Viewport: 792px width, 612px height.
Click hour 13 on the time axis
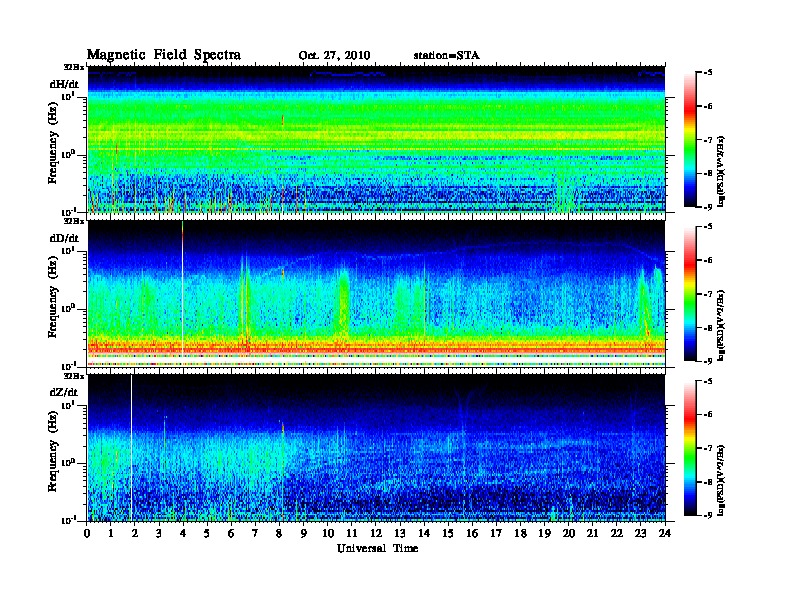tap(400, 533)
